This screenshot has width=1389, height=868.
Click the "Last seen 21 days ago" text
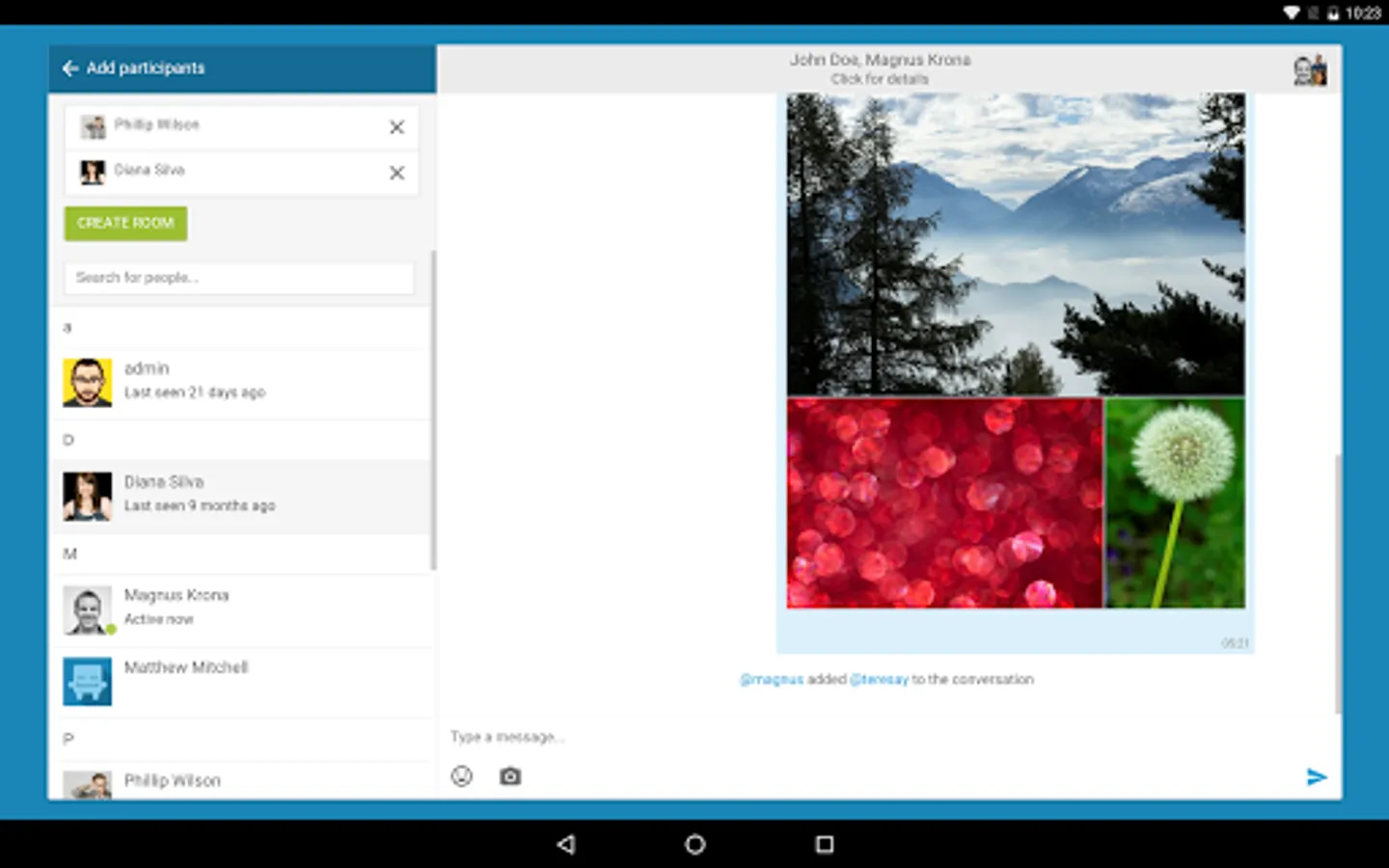[195, 393]
